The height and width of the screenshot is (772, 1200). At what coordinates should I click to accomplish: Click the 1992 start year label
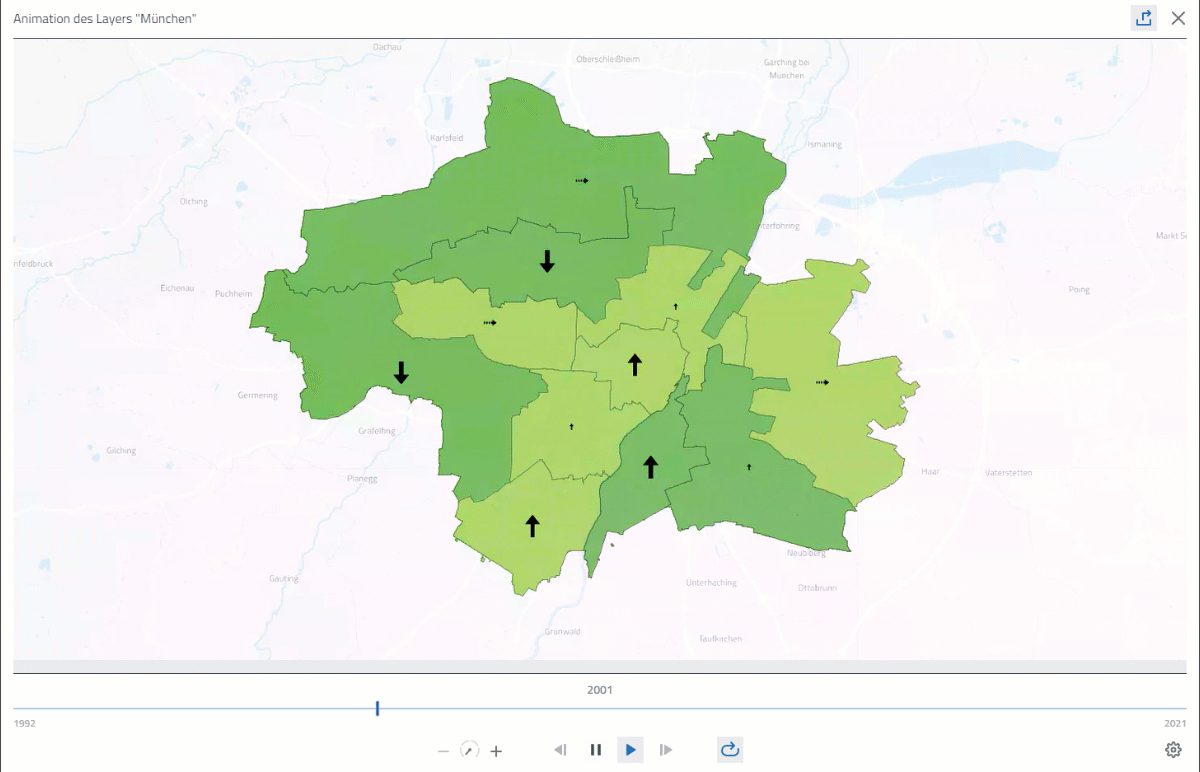[x=24, y=723]
